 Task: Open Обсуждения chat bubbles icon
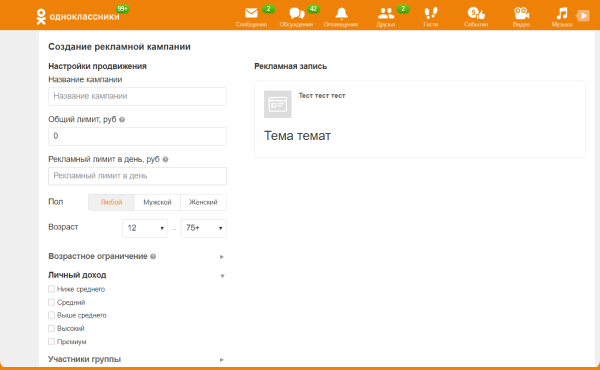click(x=297, y=13)
